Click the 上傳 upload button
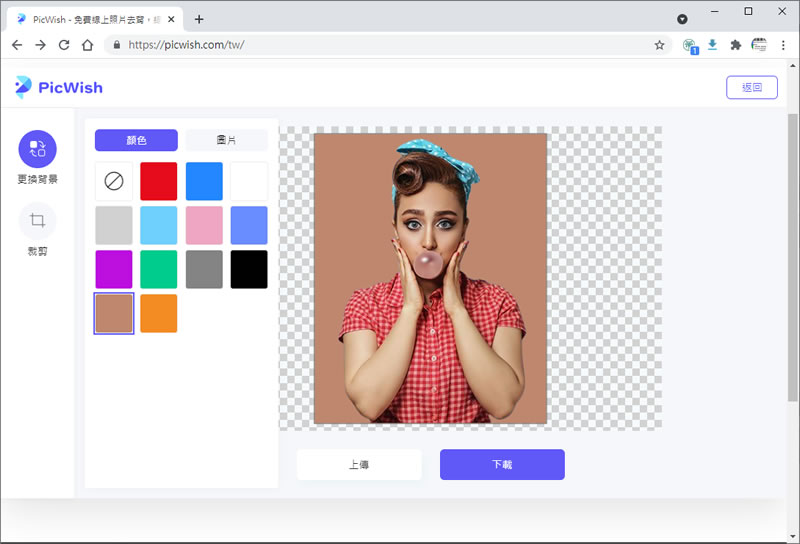The image size is (800, 544). 359,464
